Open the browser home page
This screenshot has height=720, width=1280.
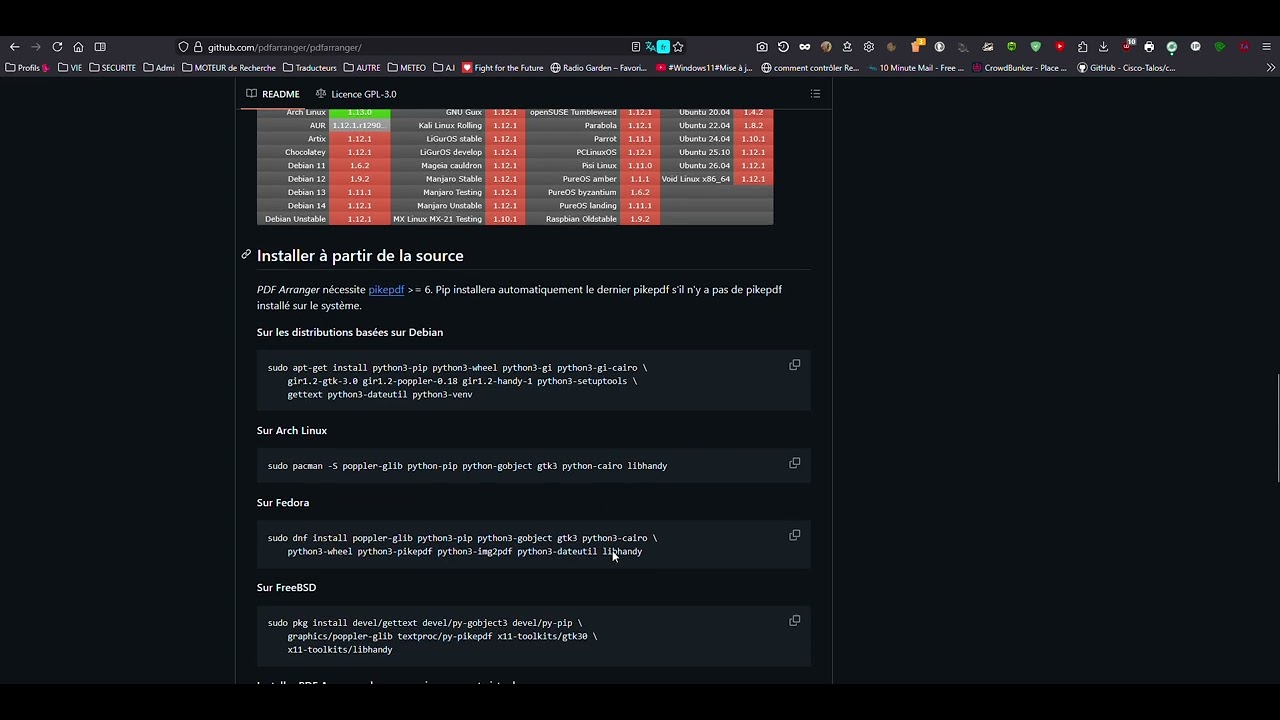point(78,47)
